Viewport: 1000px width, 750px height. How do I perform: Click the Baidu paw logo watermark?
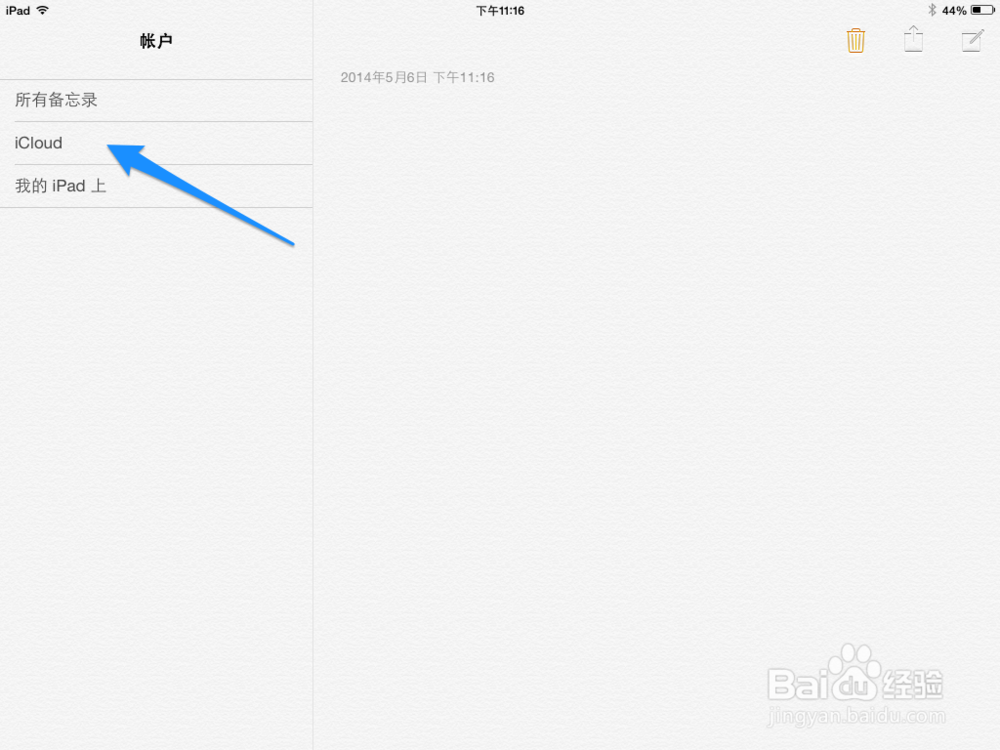tap(855, 664)
